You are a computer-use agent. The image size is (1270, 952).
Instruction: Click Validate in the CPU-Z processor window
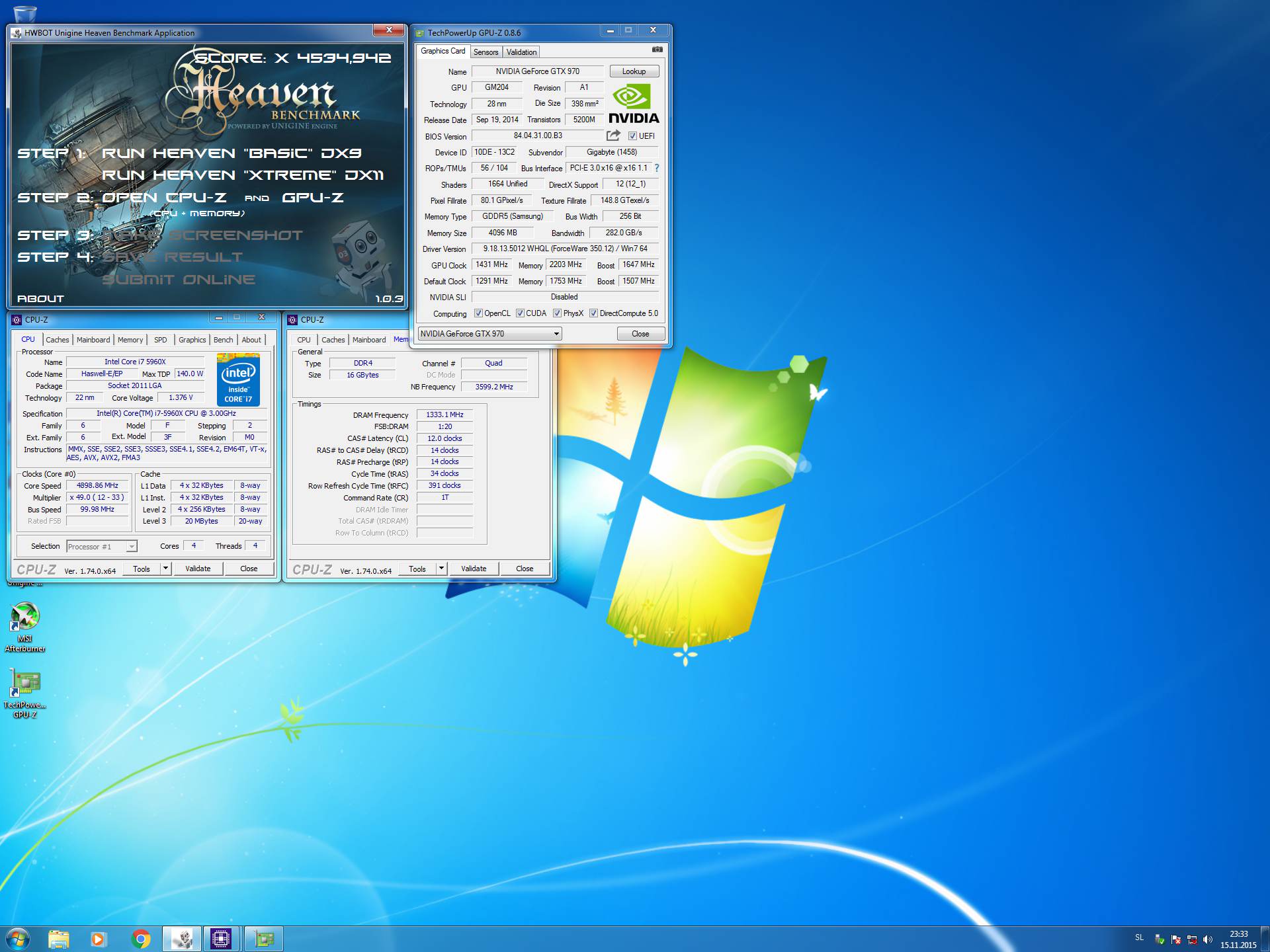coord(198,569)
